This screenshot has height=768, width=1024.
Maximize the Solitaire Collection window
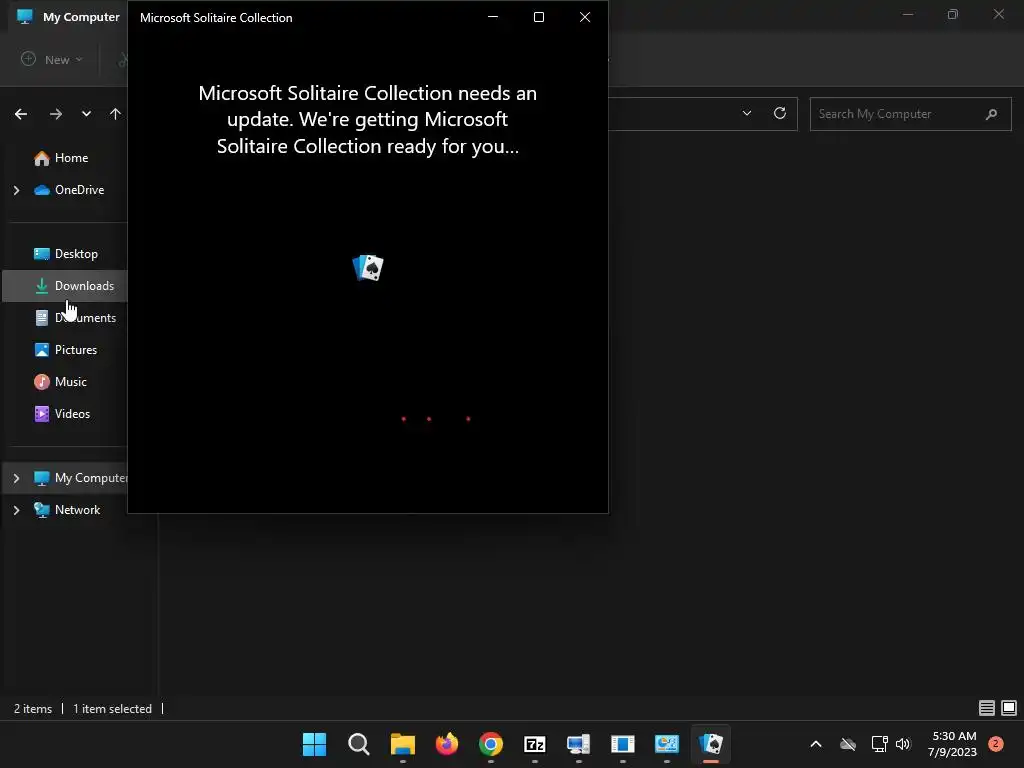539,17
